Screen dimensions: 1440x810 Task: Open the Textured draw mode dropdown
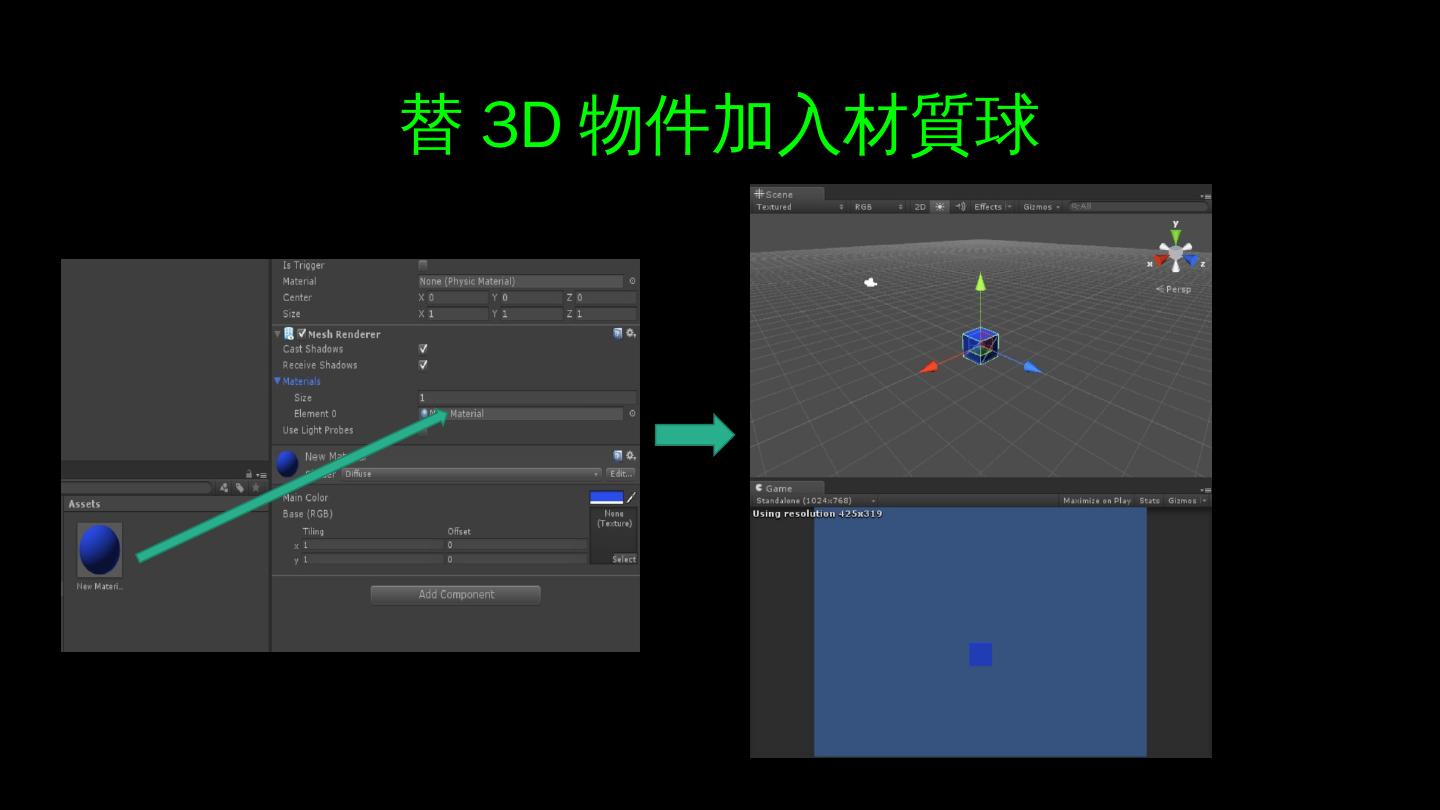point(800,207)
